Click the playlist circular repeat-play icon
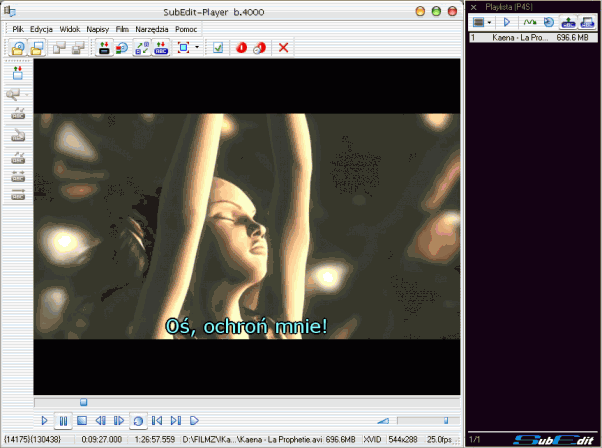The height and width of the screenshot is (448, 602). point(549,22)
